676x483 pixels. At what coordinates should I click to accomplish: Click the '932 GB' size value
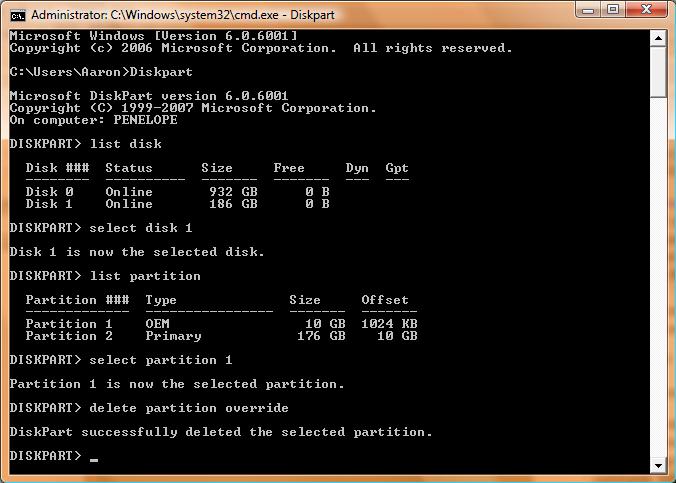233,191
